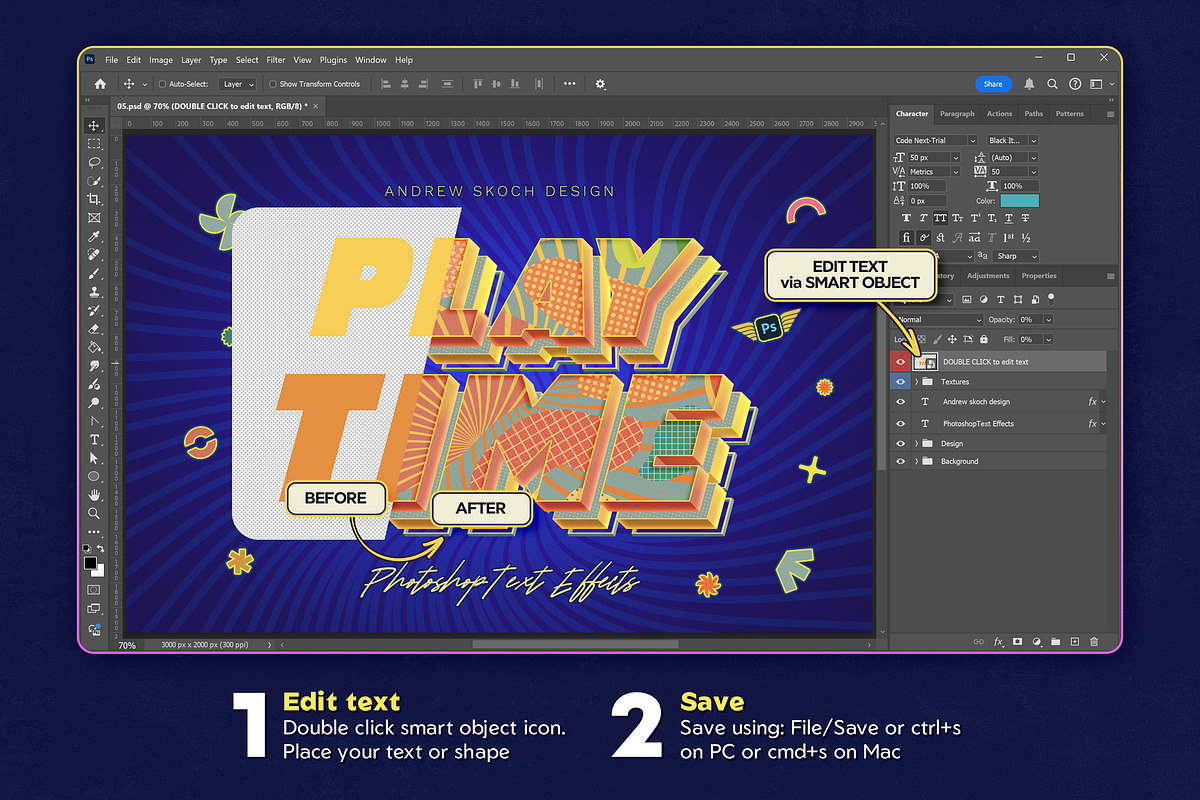Viewport: 1200px width, 800px height.
Task: Open the Layer menu
Action: [191, 60]
